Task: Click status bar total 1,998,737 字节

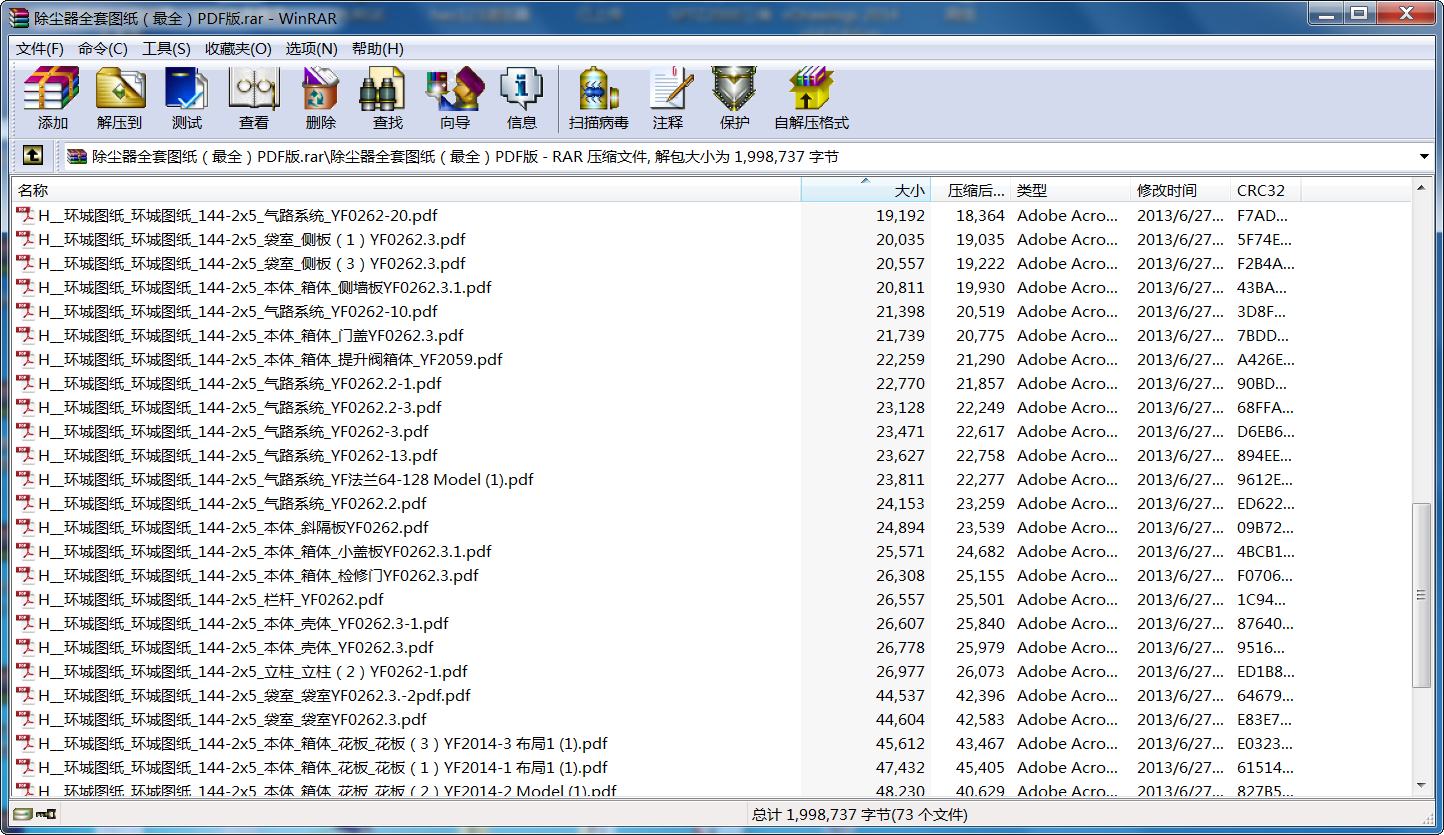Action: 860,815
